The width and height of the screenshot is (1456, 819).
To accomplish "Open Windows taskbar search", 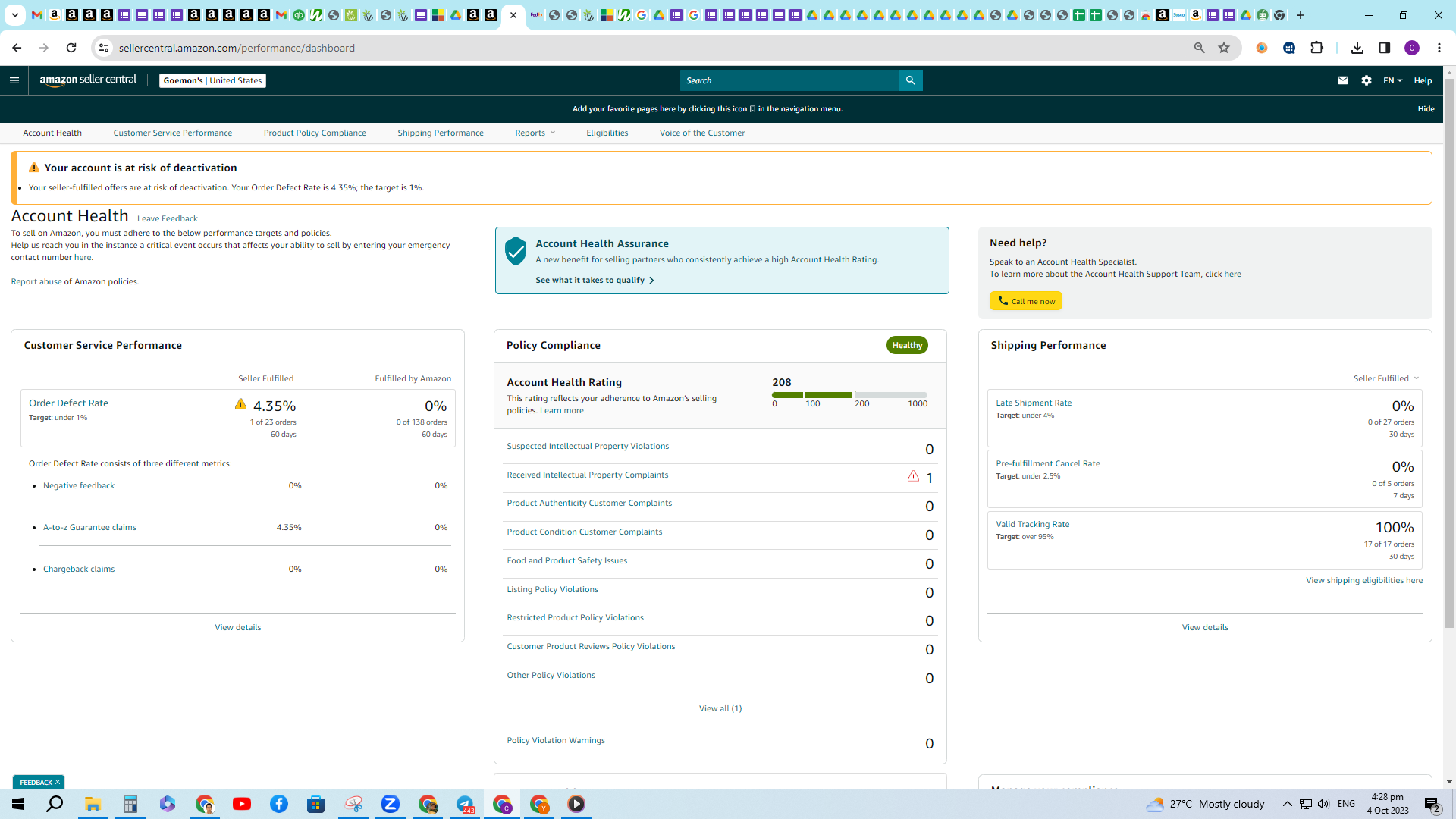I will click(x=55, y=804).
